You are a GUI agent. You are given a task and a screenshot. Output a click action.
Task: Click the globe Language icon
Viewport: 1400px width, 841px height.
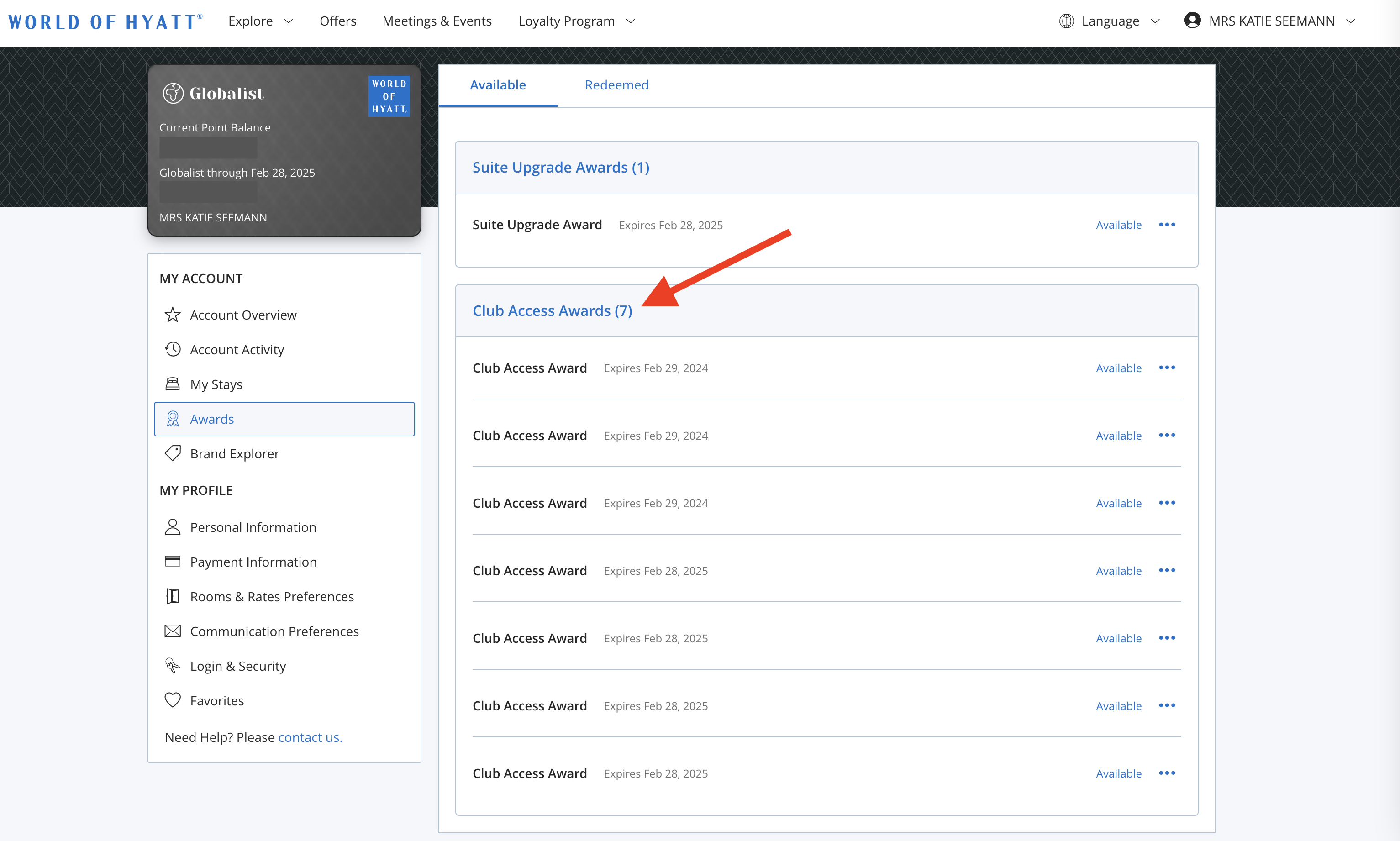(x=1066, y=21)
